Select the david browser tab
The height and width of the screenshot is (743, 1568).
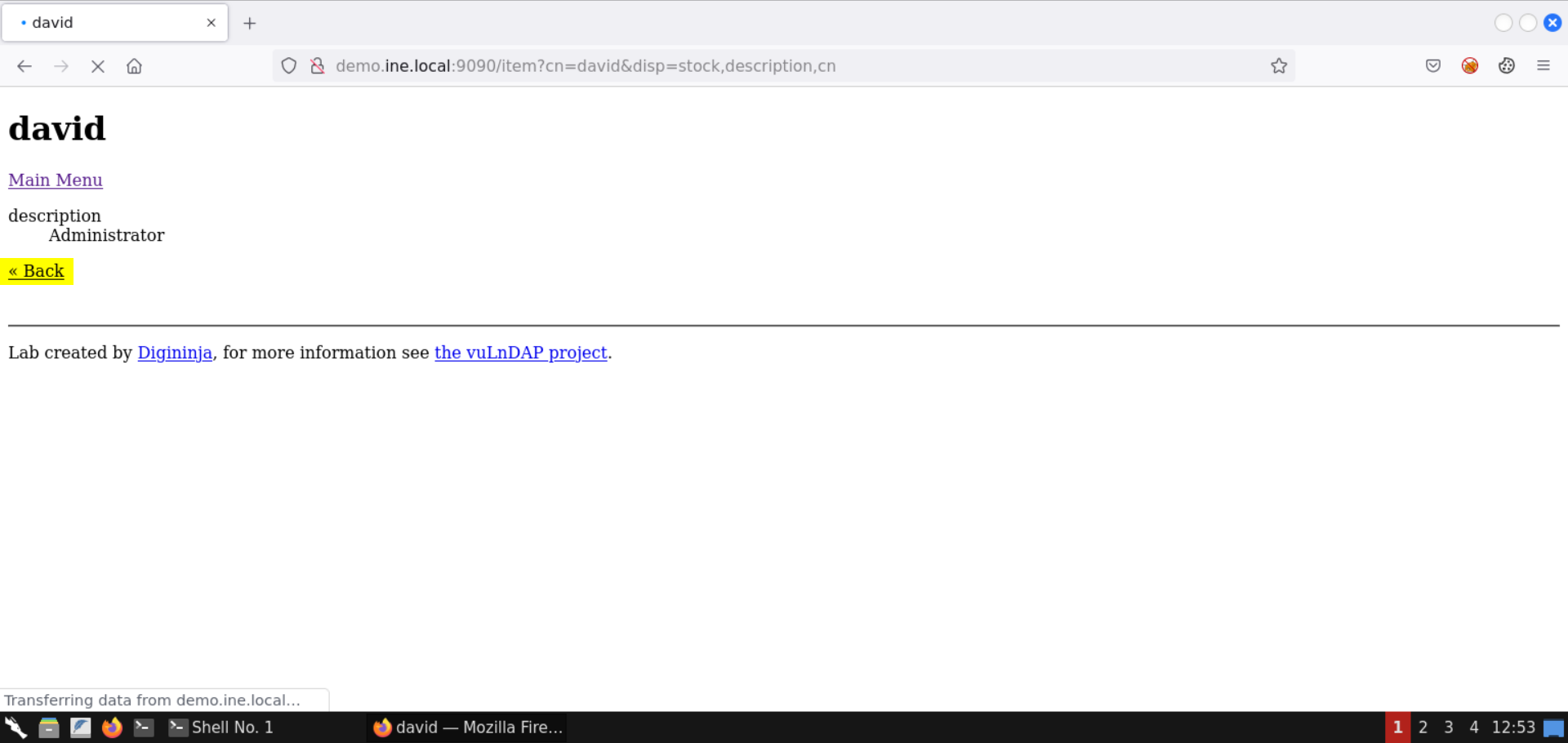(x=106, y=23)
